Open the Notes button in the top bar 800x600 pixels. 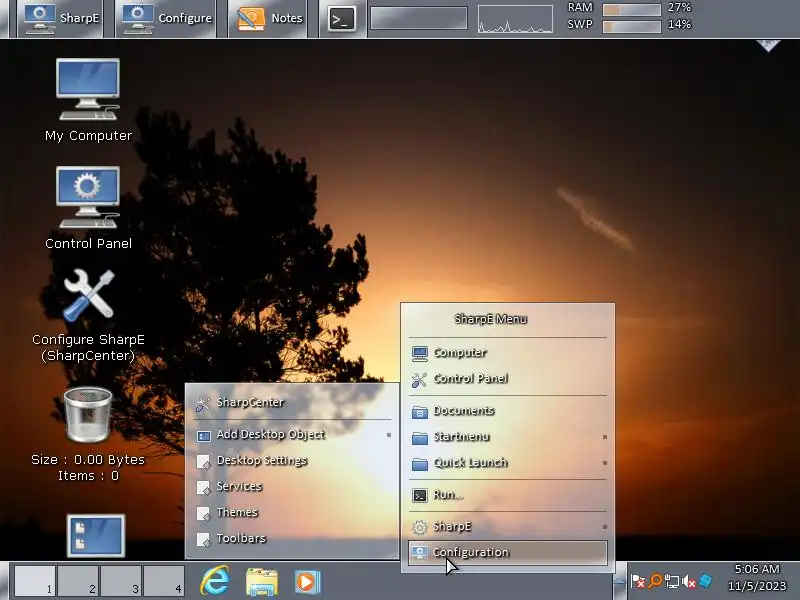point(268,18)
